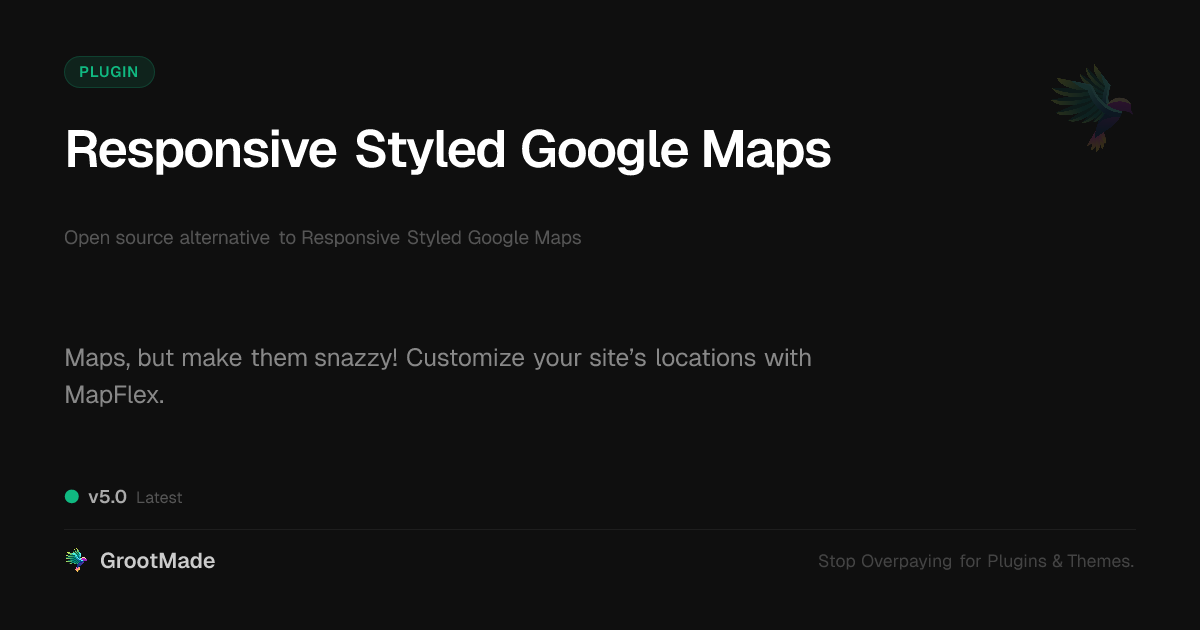Click the small GrootMade bird logo
Image resolution: width=1200 pixels, height=630 pixels.
[x=76, y=561]
